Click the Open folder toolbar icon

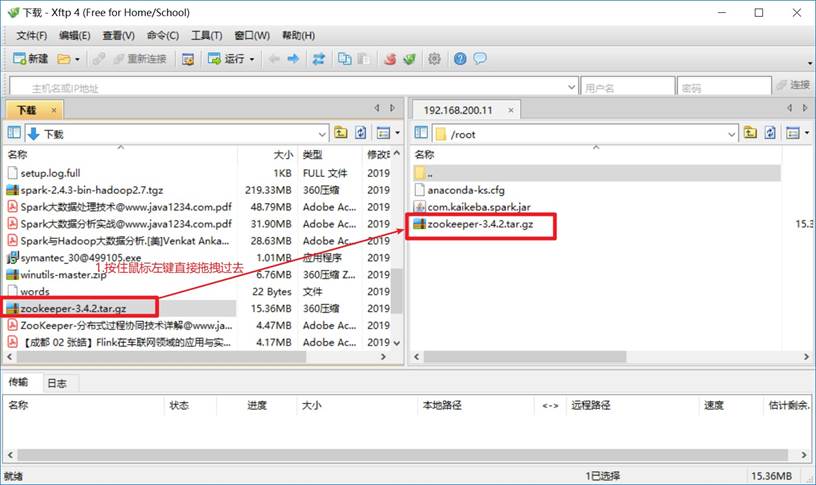tap(63, 59)
